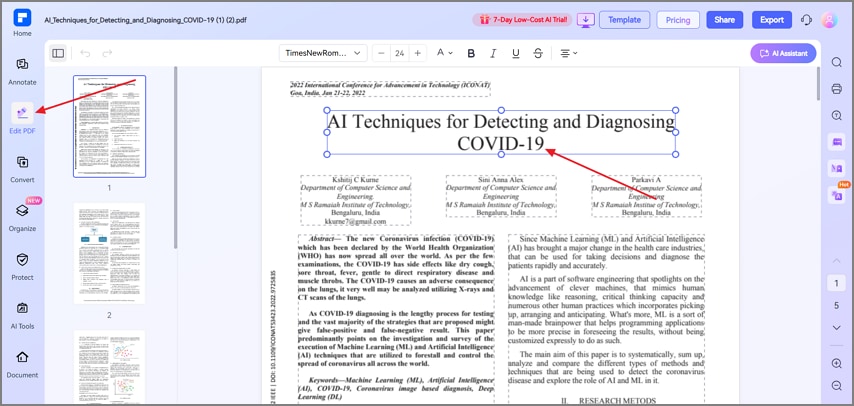Click the Keywords paragraph

tap(396, 389)
